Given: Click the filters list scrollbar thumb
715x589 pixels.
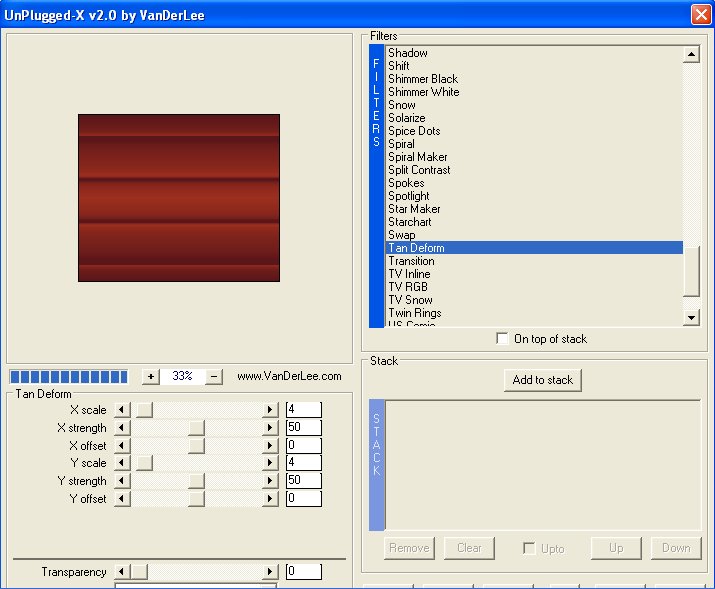Looking at the screenshot, I should (691, 272).
